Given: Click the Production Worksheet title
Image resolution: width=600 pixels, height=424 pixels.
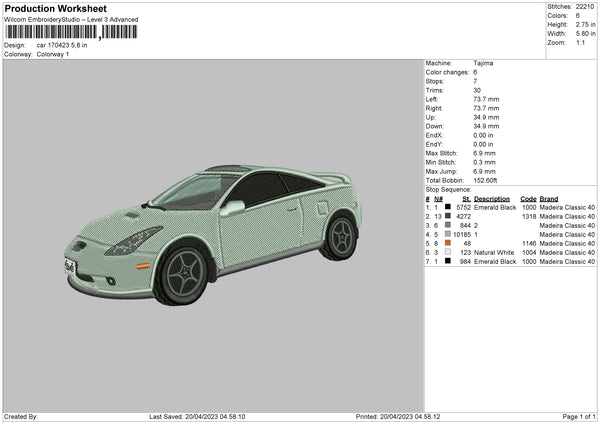Looking at the screenshot, I should pos(55,9).
